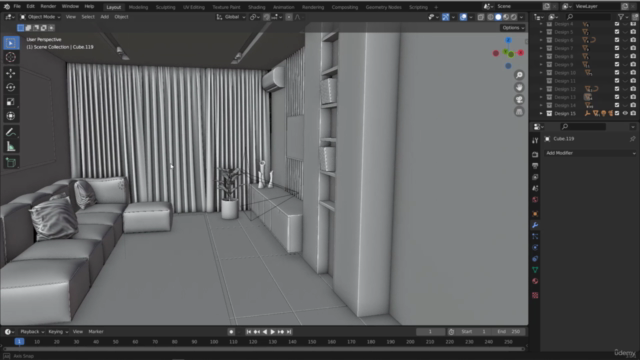Open the Physics properties tab
Screen dimensions: 640x360
click(x=535, y=248)
